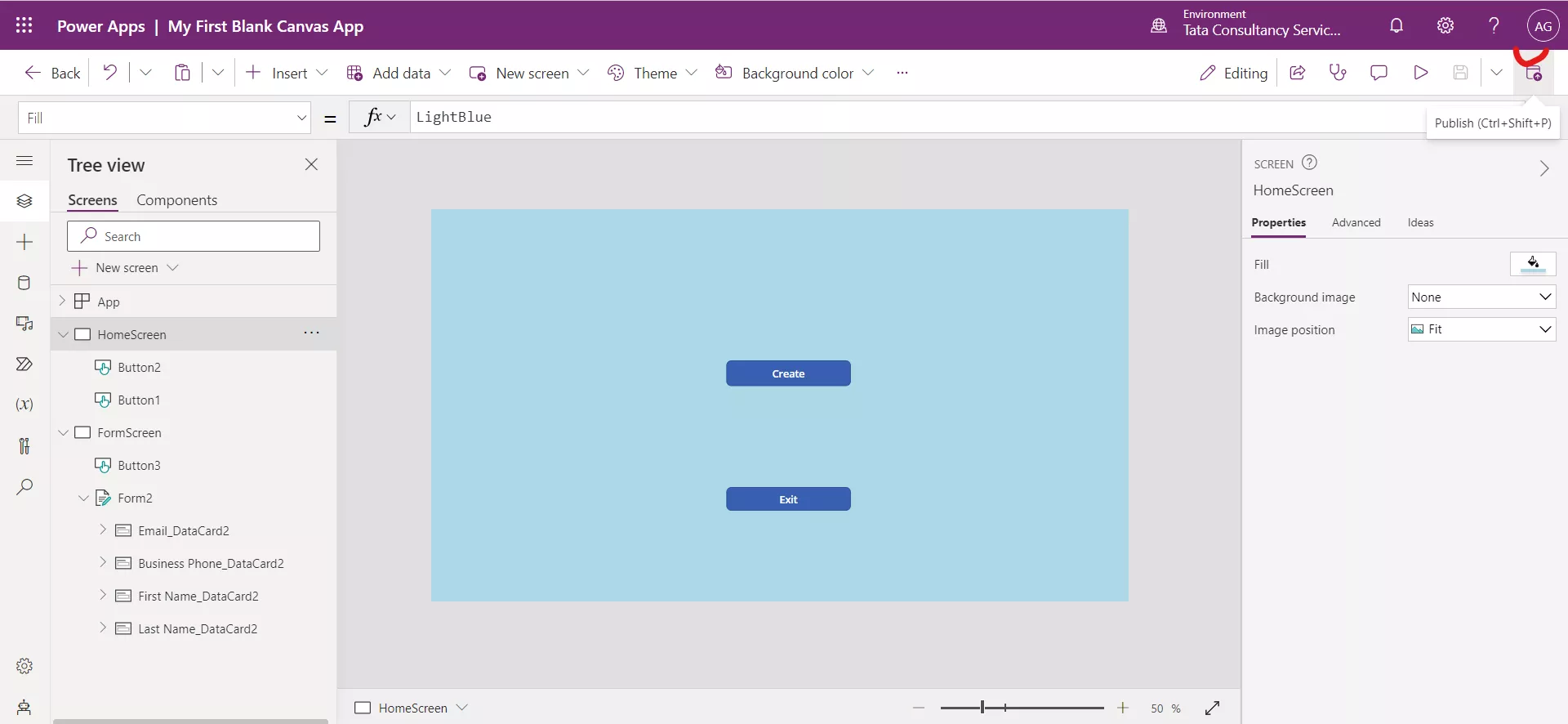This screenshot has width=1568, height=724.
Task: Switch to the Advanced tab
Action: coord(1356,222)
